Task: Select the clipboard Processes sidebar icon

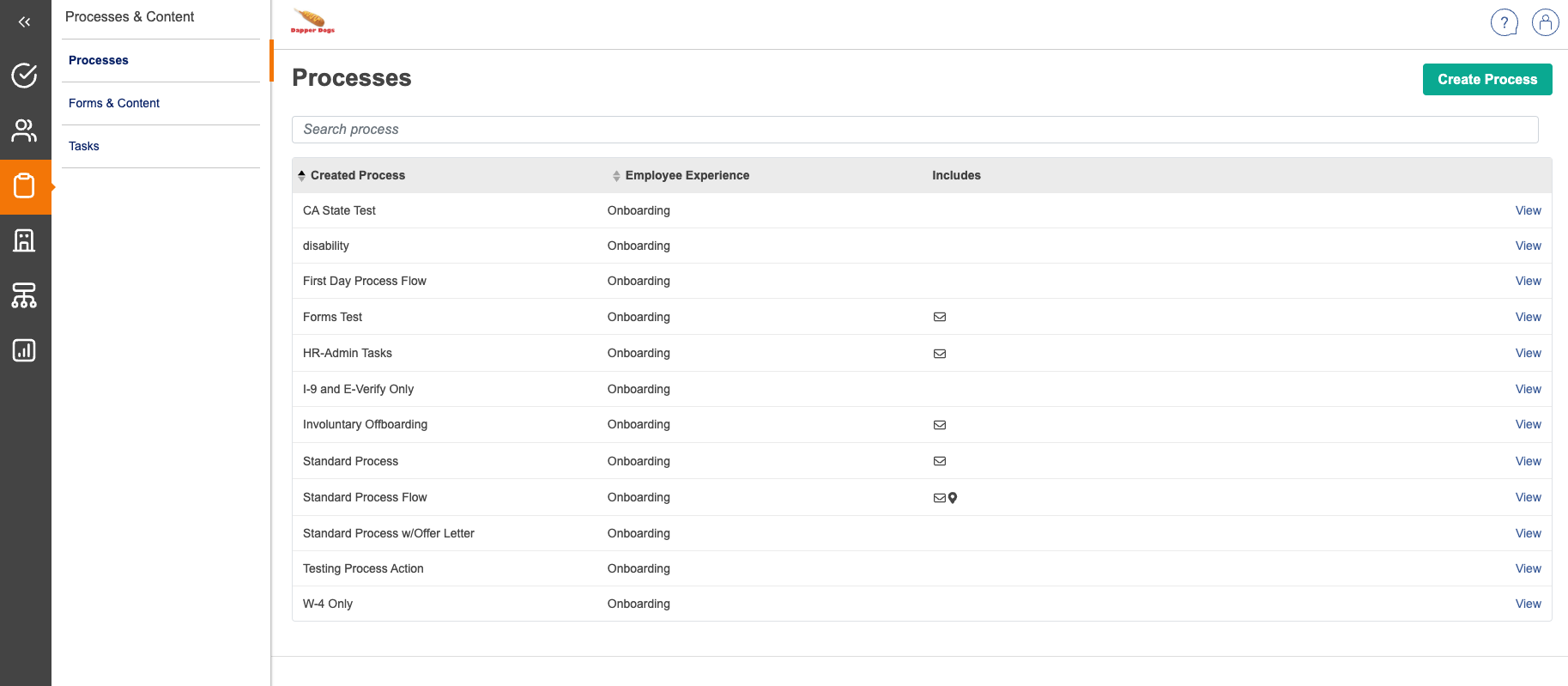Action: (x=24, y=185)
